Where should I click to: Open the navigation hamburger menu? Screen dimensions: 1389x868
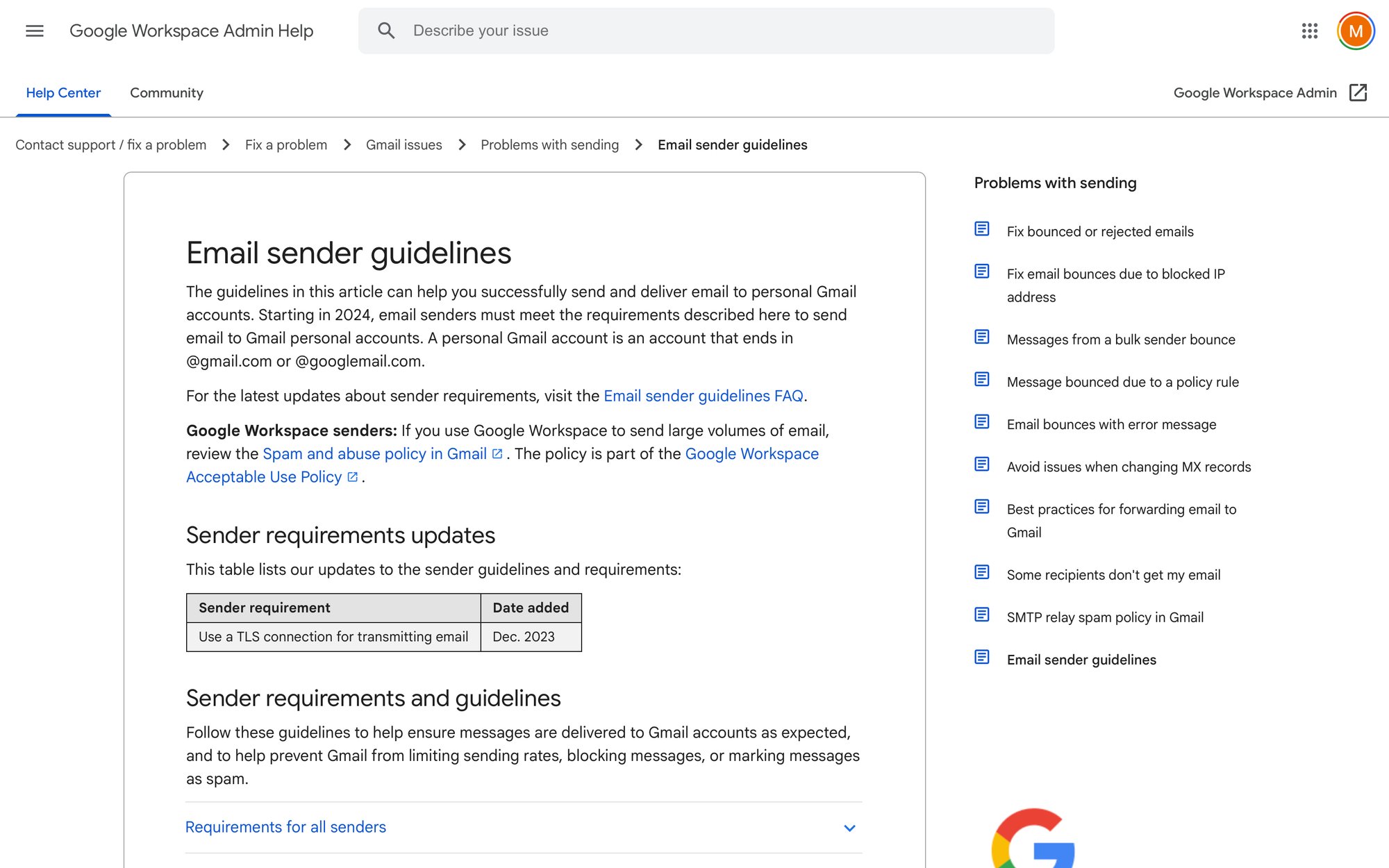pos(33,31)
